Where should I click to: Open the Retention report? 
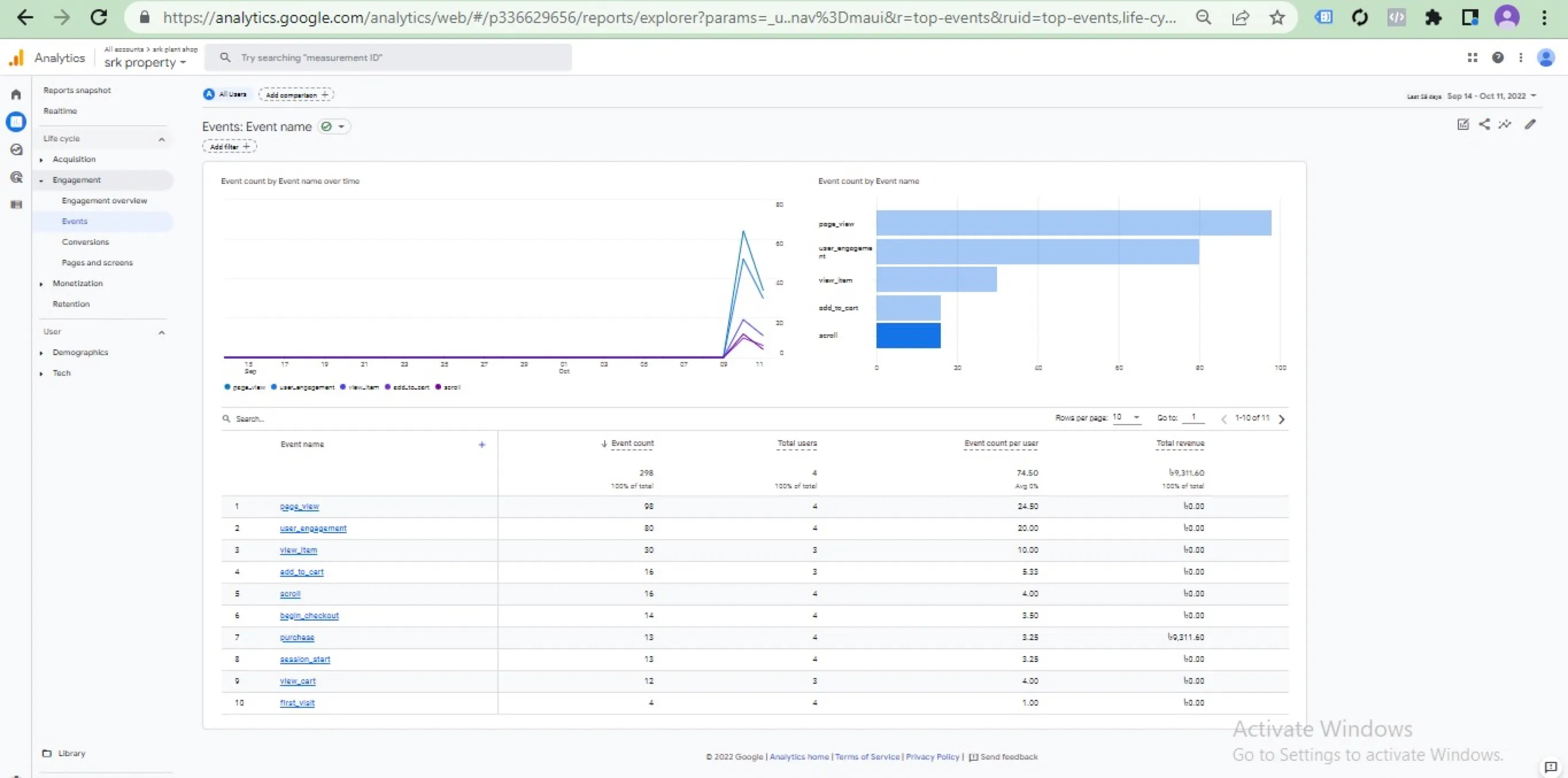71,304
